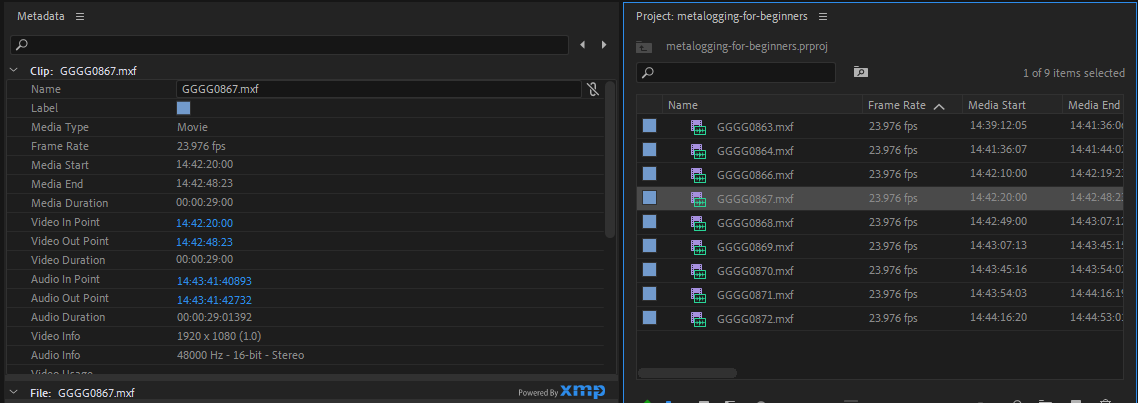Screen dimensions: 1138x403
Task: Select the Project: metalogging-for-beginners tab
Action: click(721, 16)
